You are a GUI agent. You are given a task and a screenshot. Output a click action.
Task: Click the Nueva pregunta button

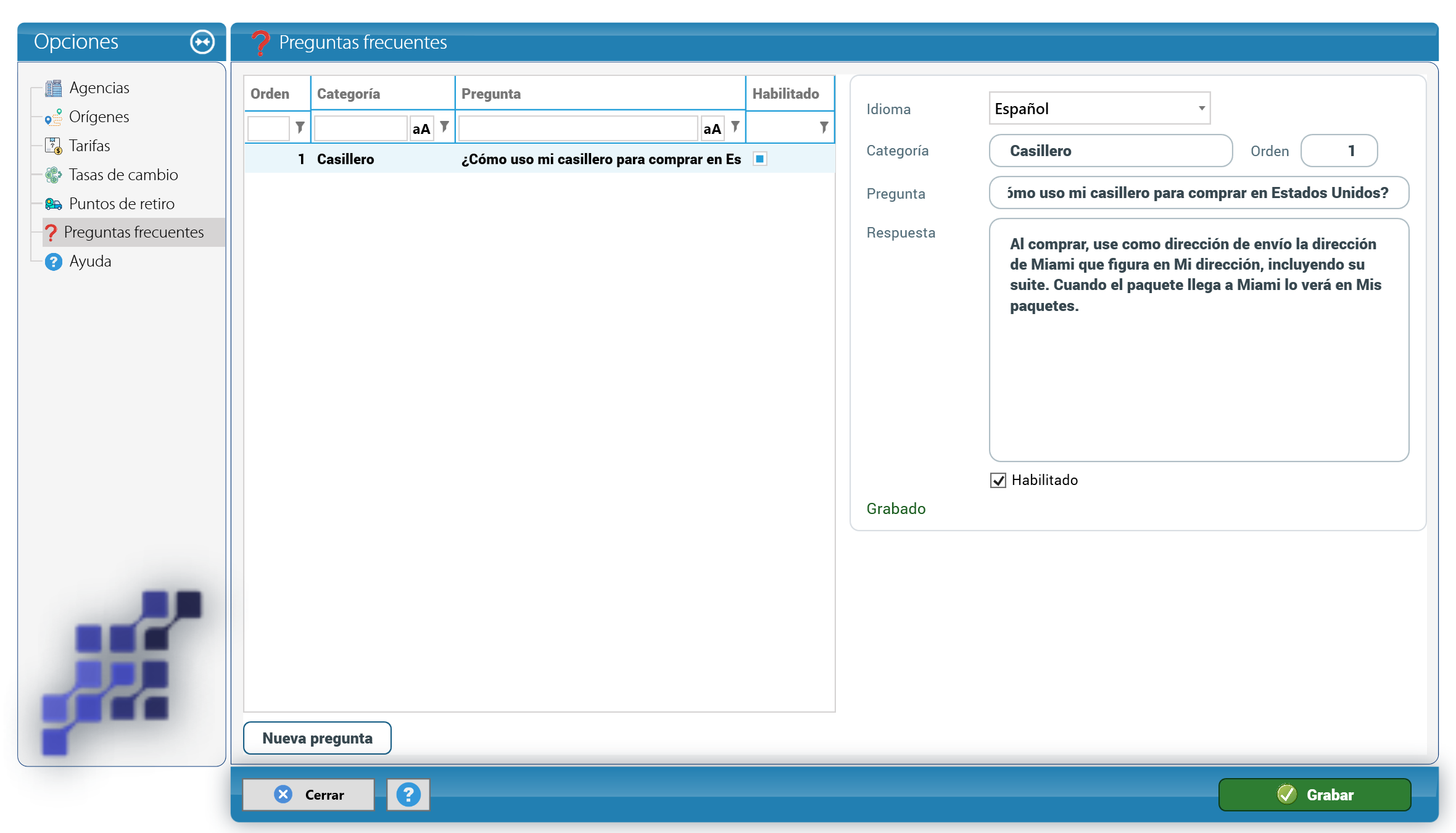point(317,738)
